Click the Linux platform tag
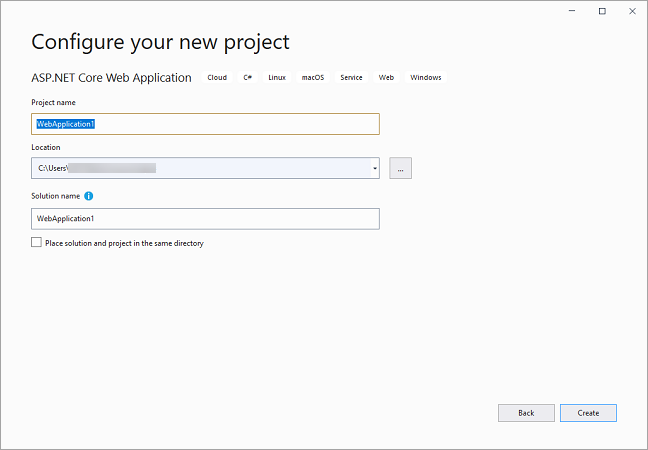Viewport: 648px width, 450px height. coord(277,78)
